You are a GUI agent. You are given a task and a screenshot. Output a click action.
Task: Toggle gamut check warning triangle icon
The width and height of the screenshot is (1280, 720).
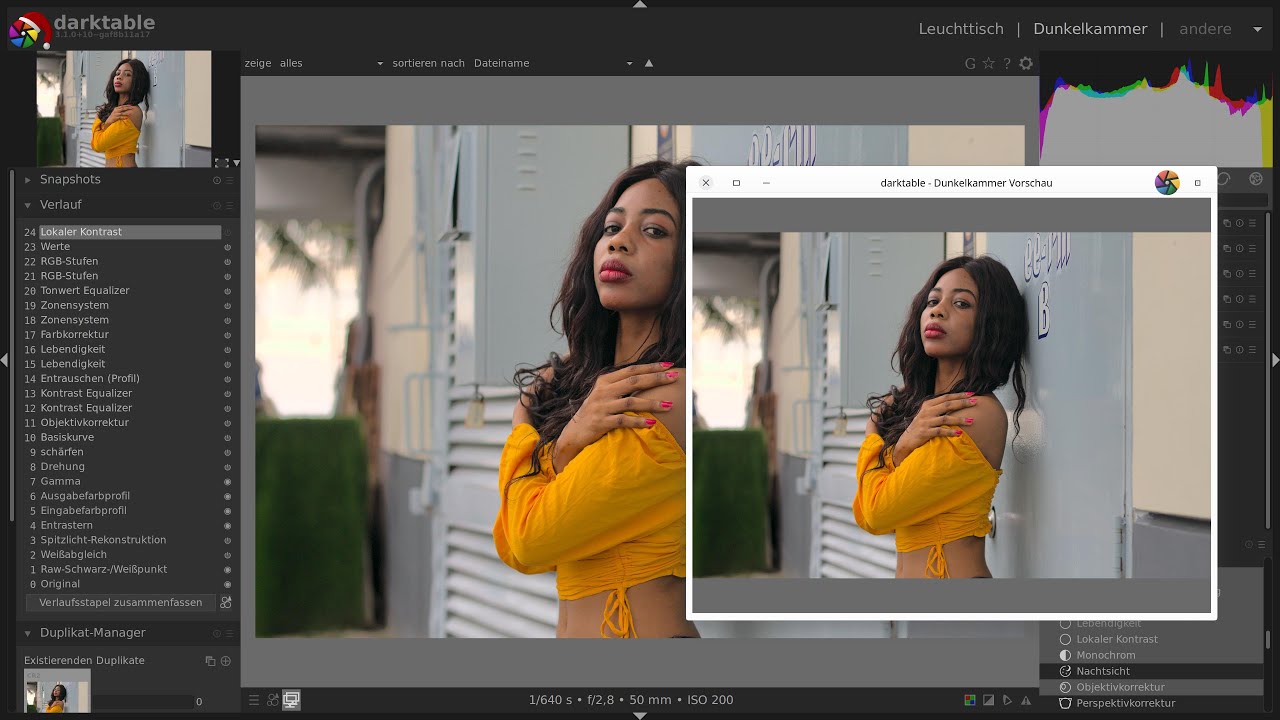pos(1026,700)
